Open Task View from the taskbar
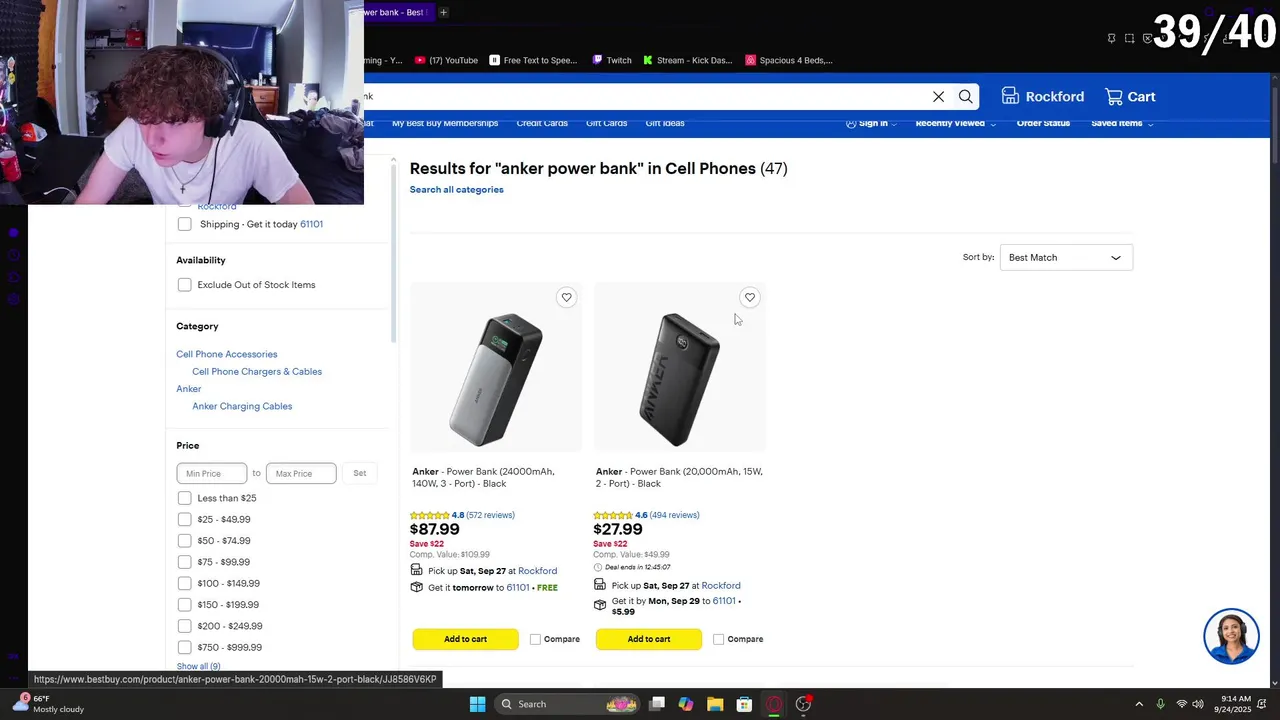Screen dimensions: 1280x720 coord(657,704)
